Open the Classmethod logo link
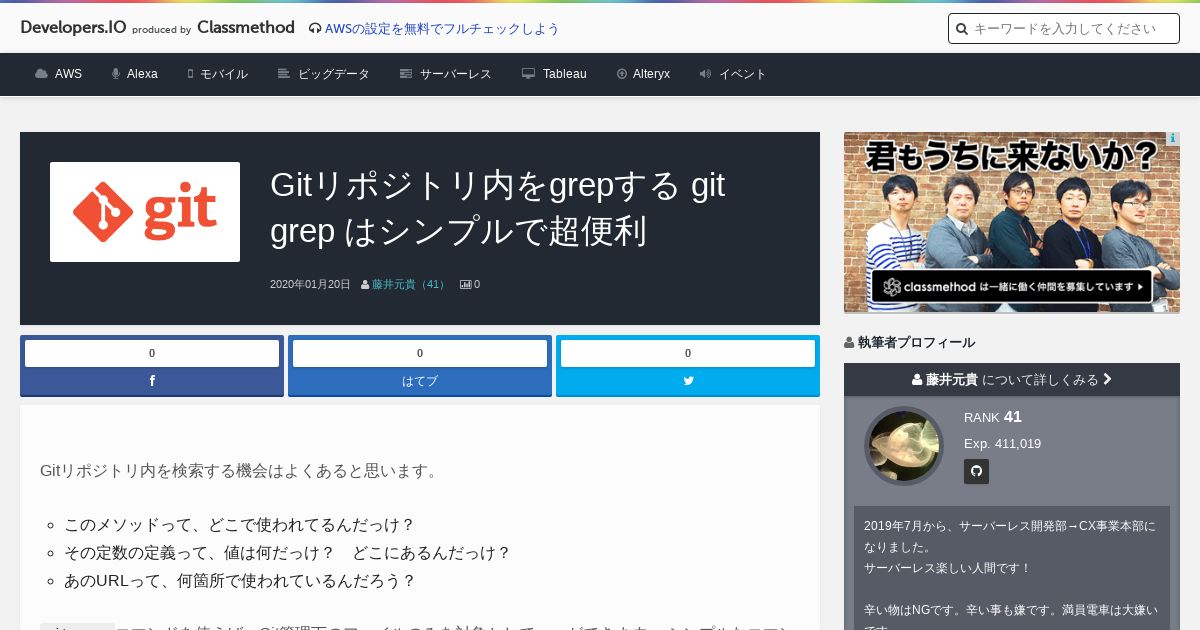This screenshot has height=630, width=1200. point(246,28)
